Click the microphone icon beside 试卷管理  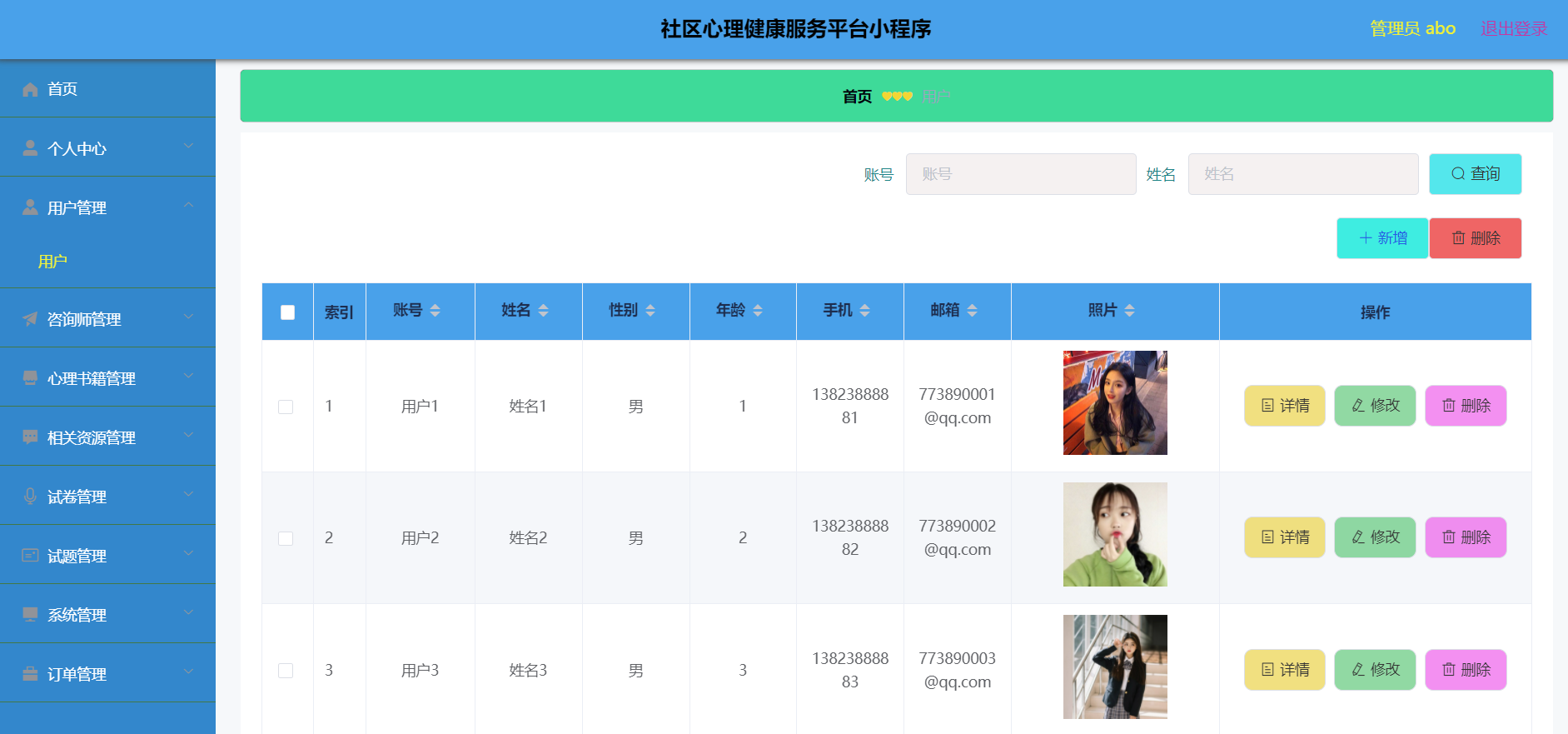(30, 497)
